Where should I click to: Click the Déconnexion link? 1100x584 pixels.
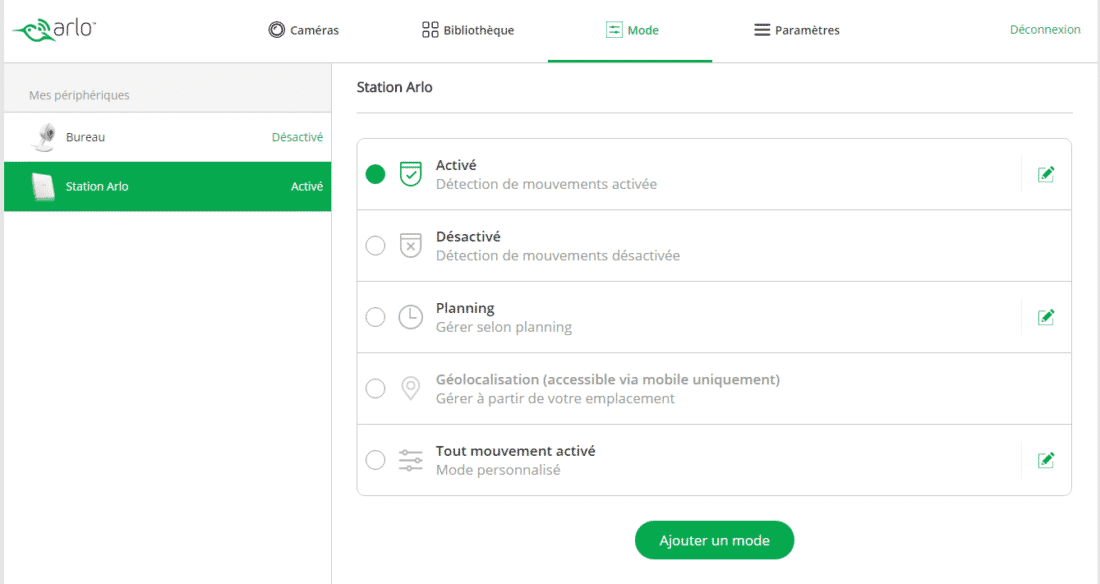click(x=1045, y=29)
